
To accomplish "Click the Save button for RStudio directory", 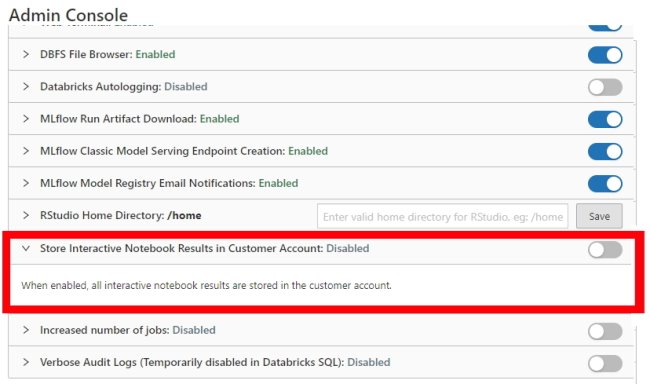I will (599, 216).
